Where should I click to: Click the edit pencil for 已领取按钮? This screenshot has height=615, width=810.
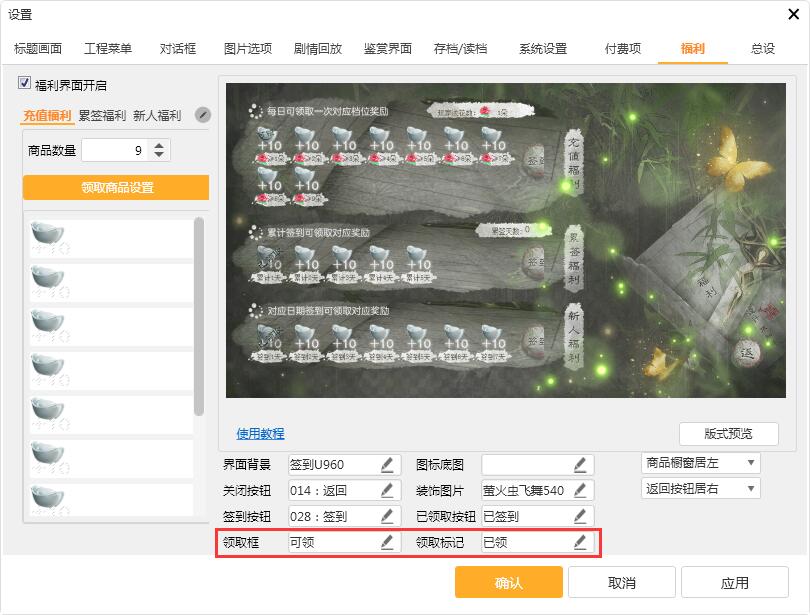(x=580, y=516)
